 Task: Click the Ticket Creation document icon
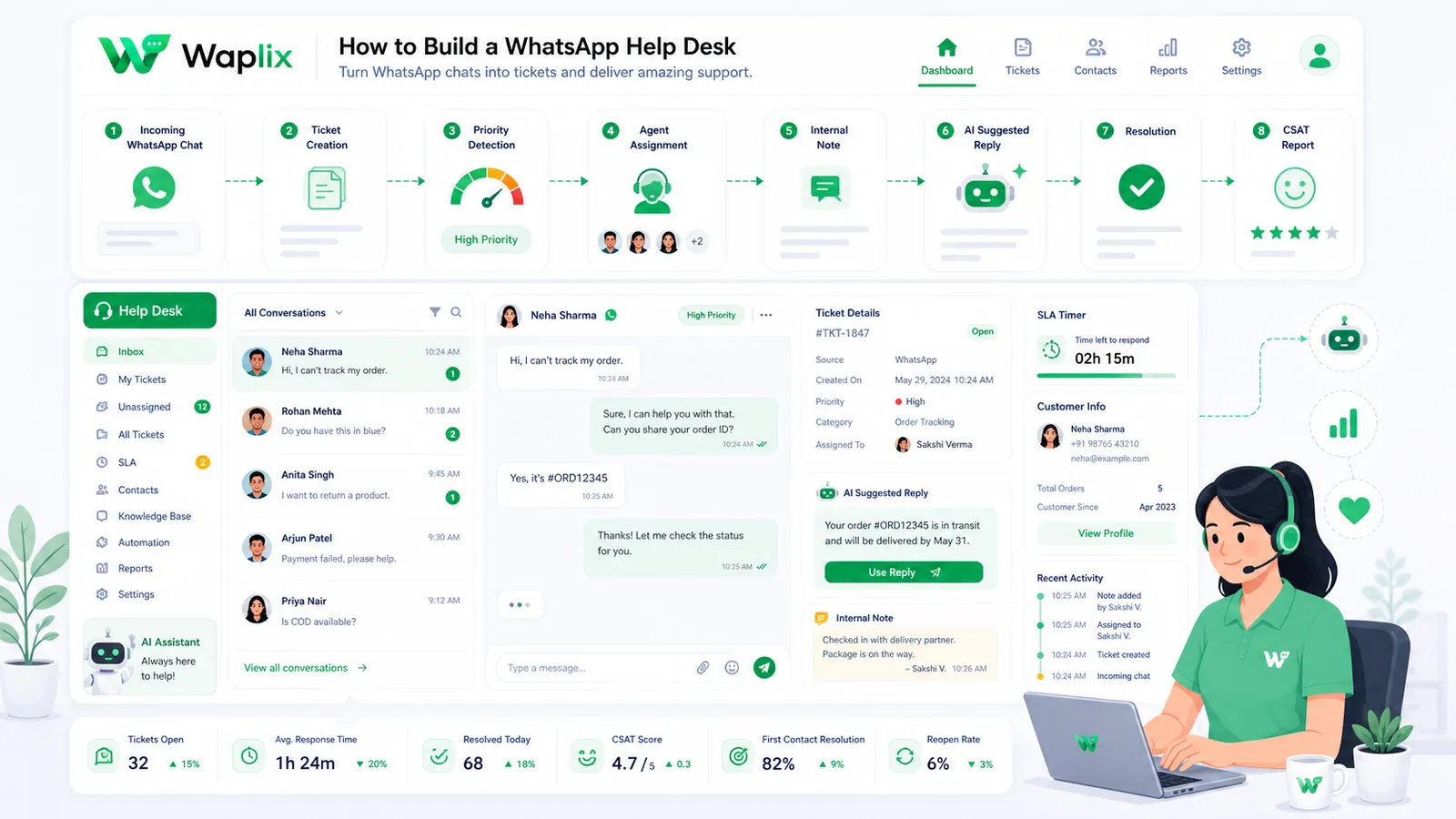325,188
